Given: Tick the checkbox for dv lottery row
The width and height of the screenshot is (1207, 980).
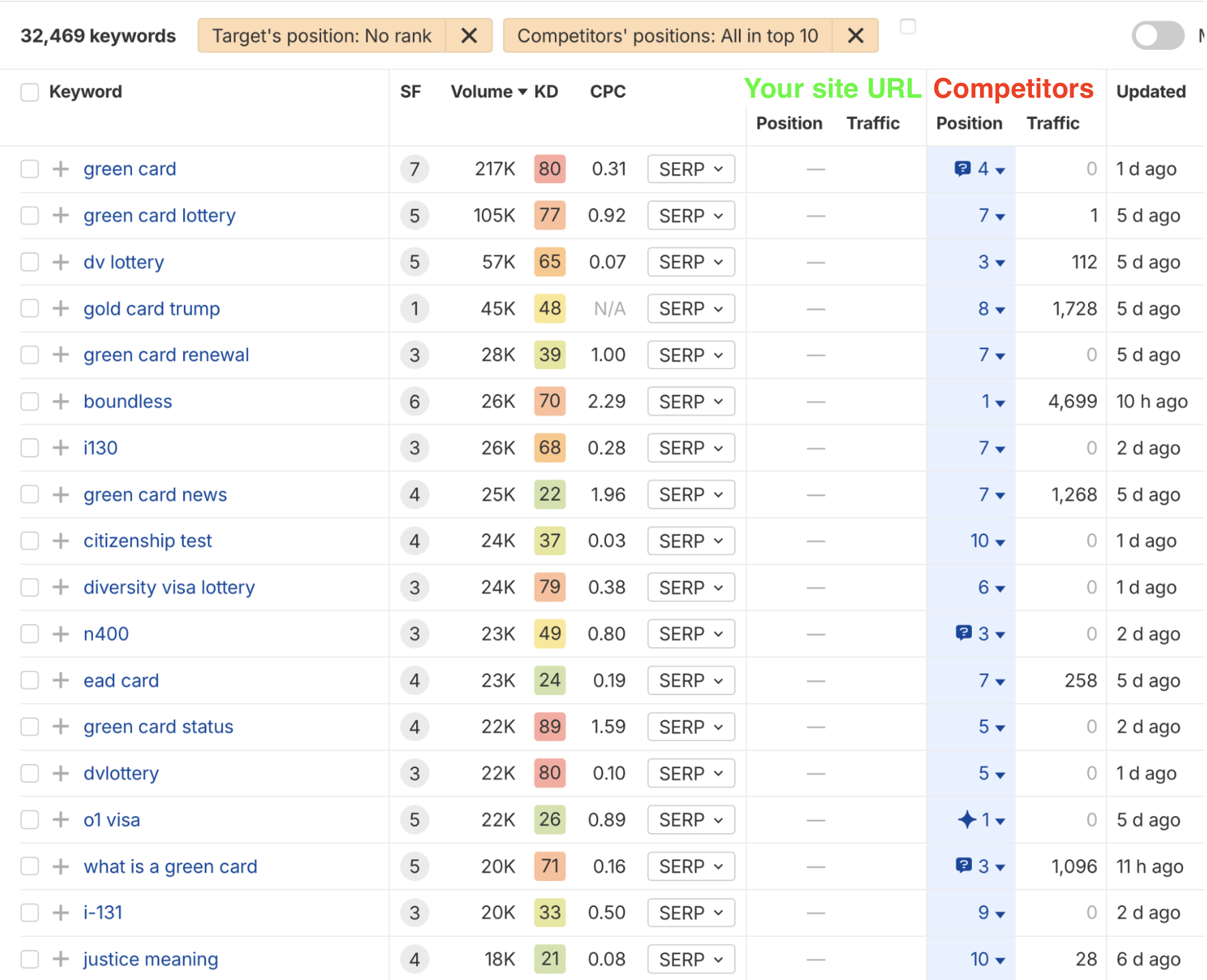Looking at the screenshot, I should click(29, 262).
